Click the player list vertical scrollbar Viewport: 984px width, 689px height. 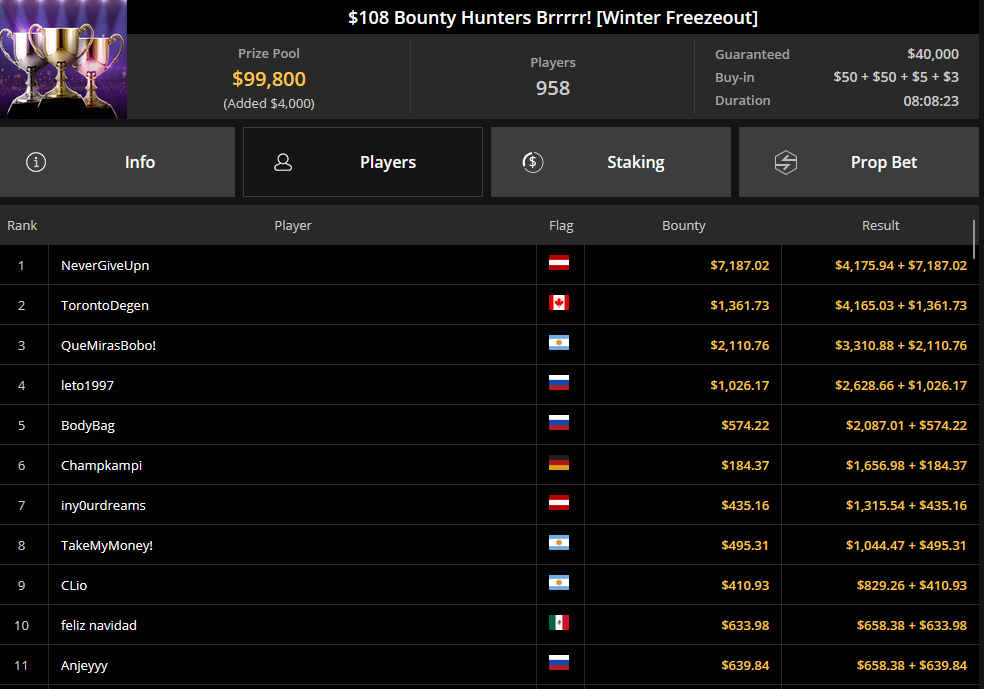pyautogui.click(x=975, y=239)
